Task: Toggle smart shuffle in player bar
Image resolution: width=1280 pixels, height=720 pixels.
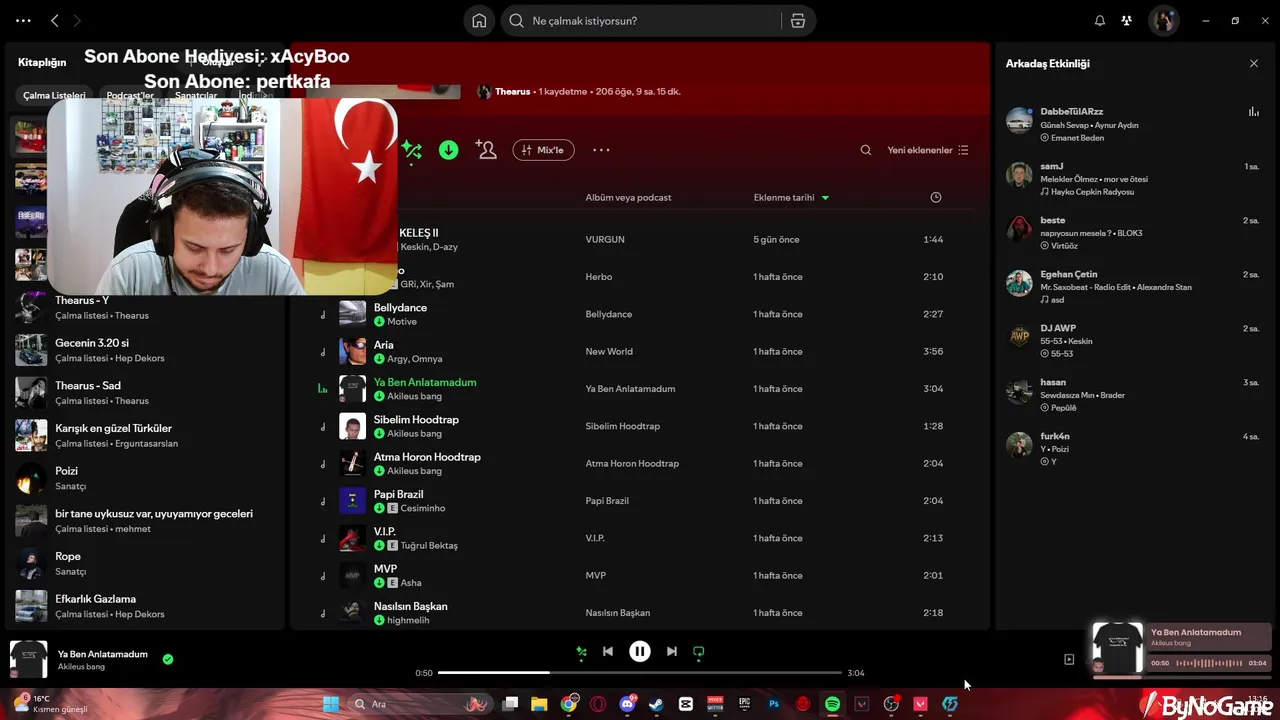Action: (581, 652)
